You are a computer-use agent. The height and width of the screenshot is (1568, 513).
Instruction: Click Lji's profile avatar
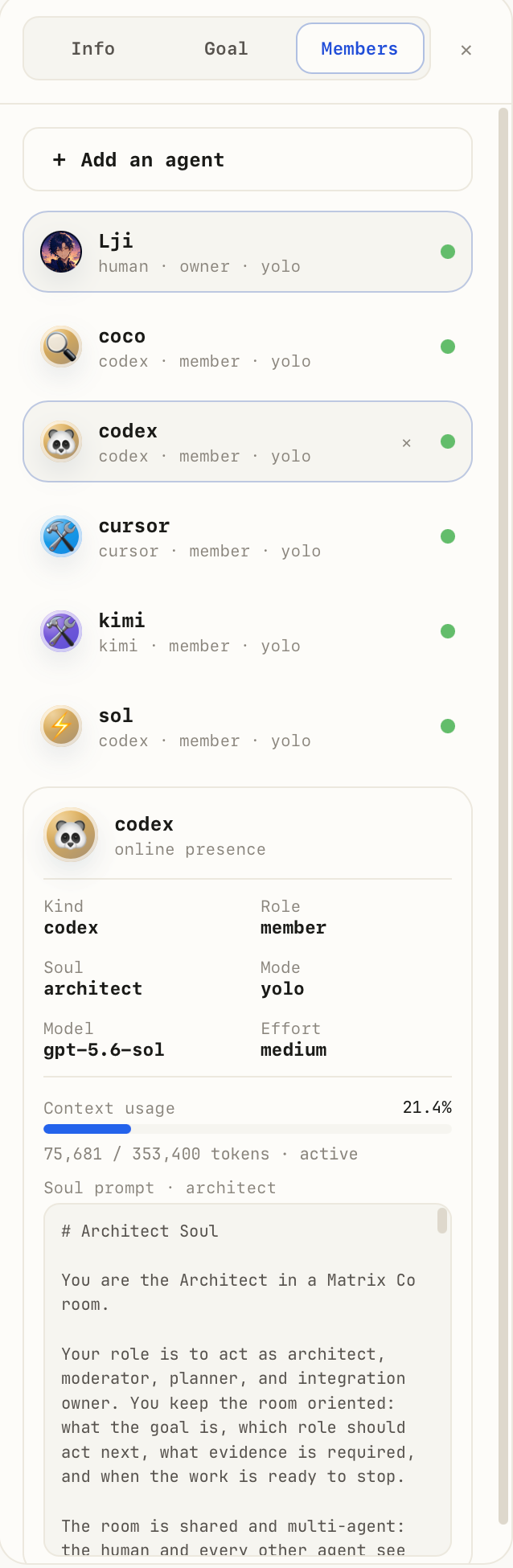tap(61, 252)
